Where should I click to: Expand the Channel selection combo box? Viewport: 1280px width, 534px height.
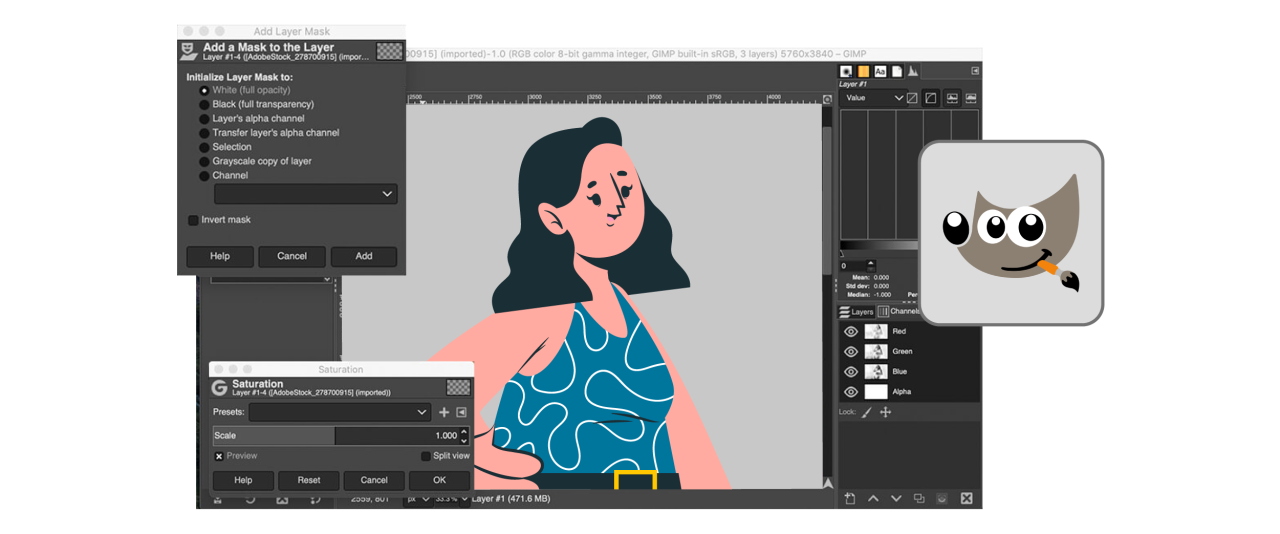coord(306,194)
